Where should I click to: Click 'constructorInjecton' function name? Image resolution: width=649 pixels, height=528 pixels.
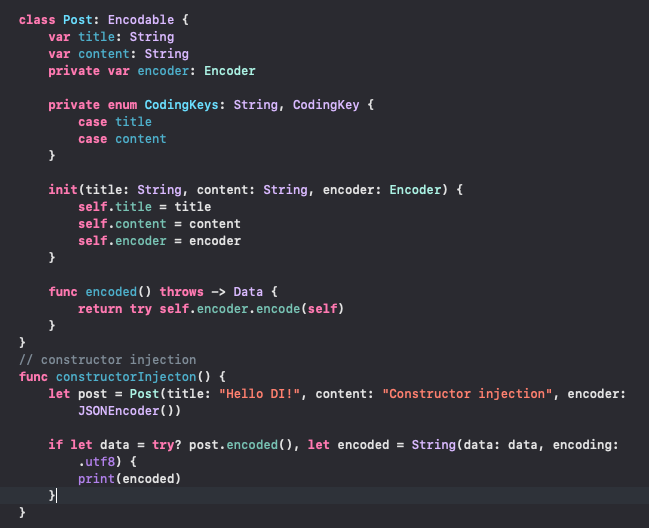126,377
